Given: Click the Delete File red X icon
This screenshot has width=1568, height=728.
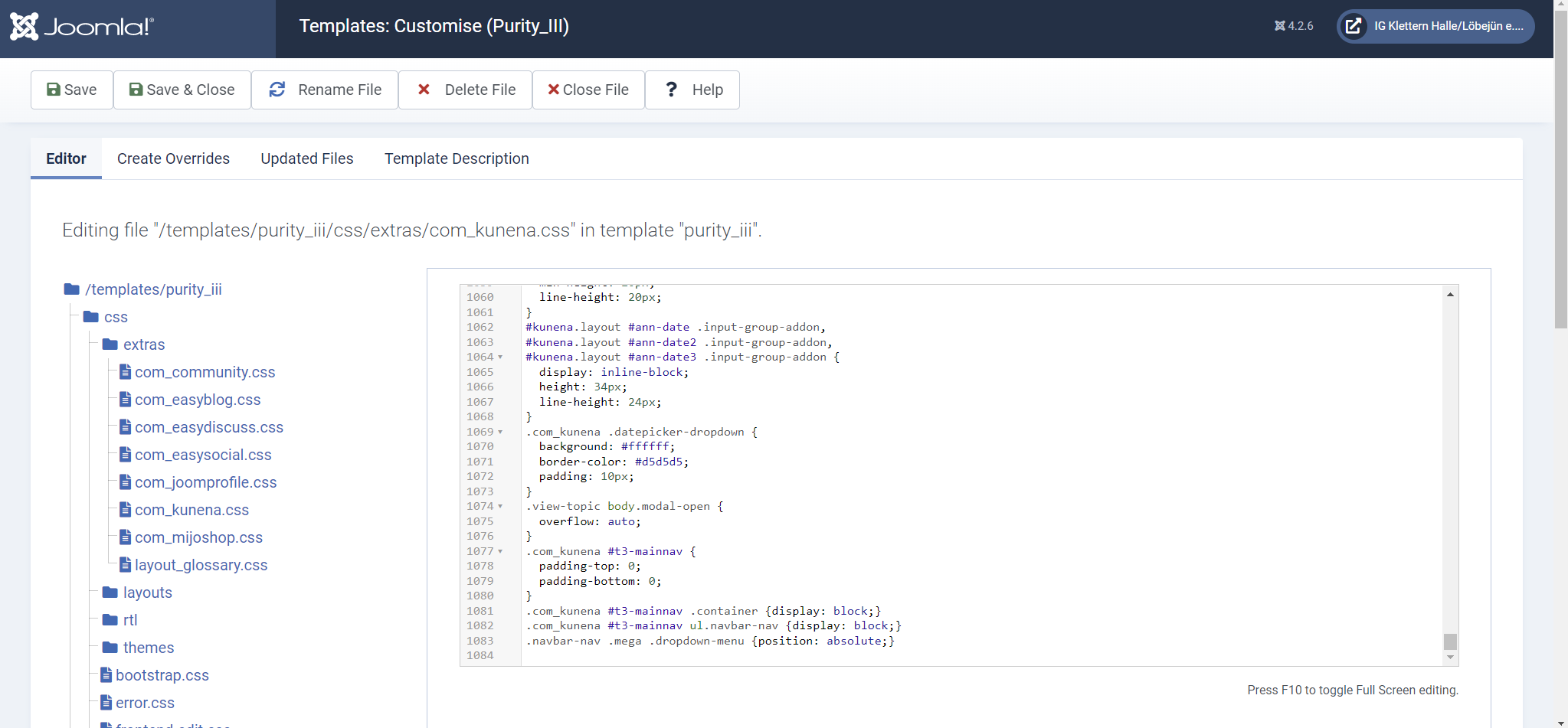Looking at the screenshot, I should click(424, 90).
